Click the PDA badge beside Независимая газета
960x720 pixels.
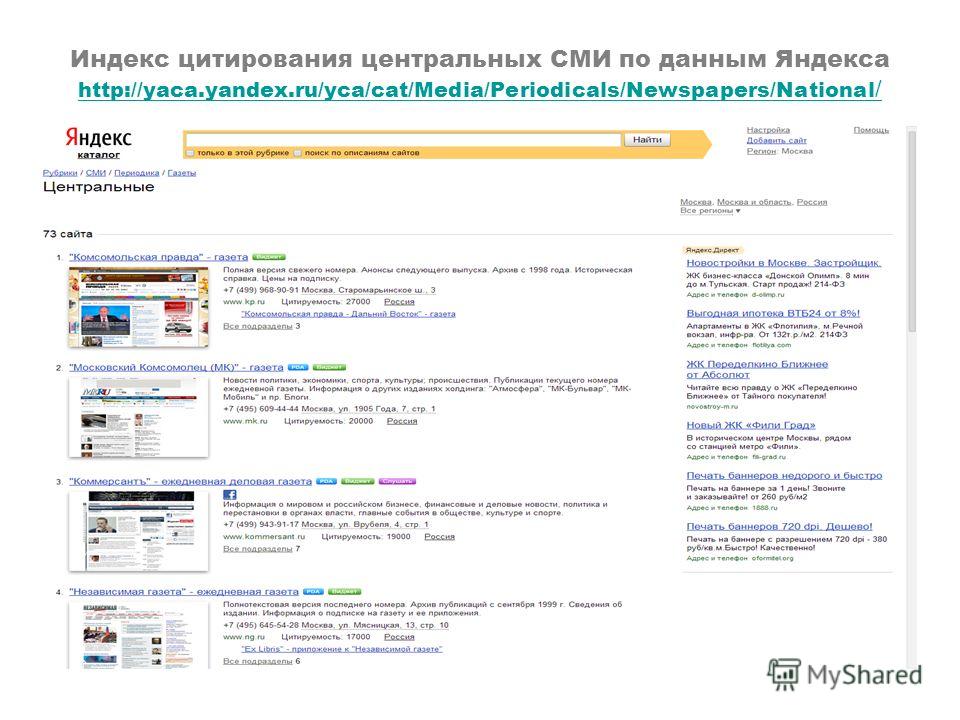click(x=313, y=591)
